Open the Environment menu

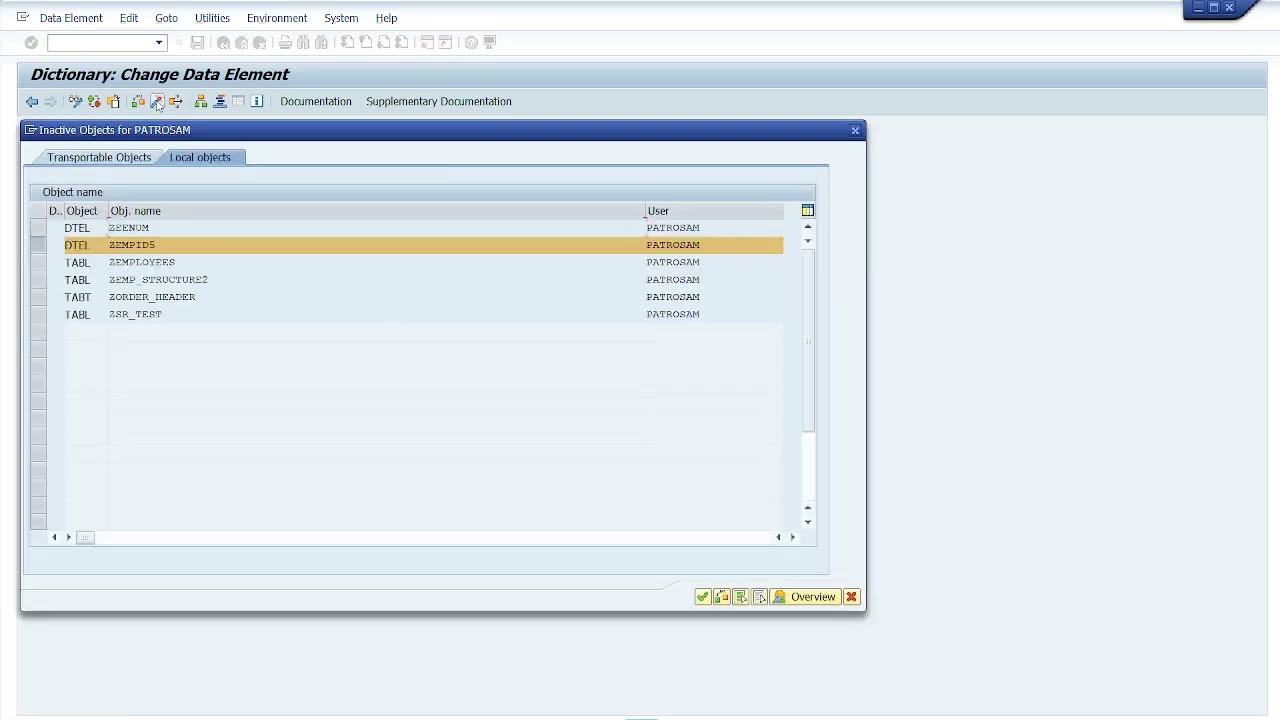click(x=277, y=18)
